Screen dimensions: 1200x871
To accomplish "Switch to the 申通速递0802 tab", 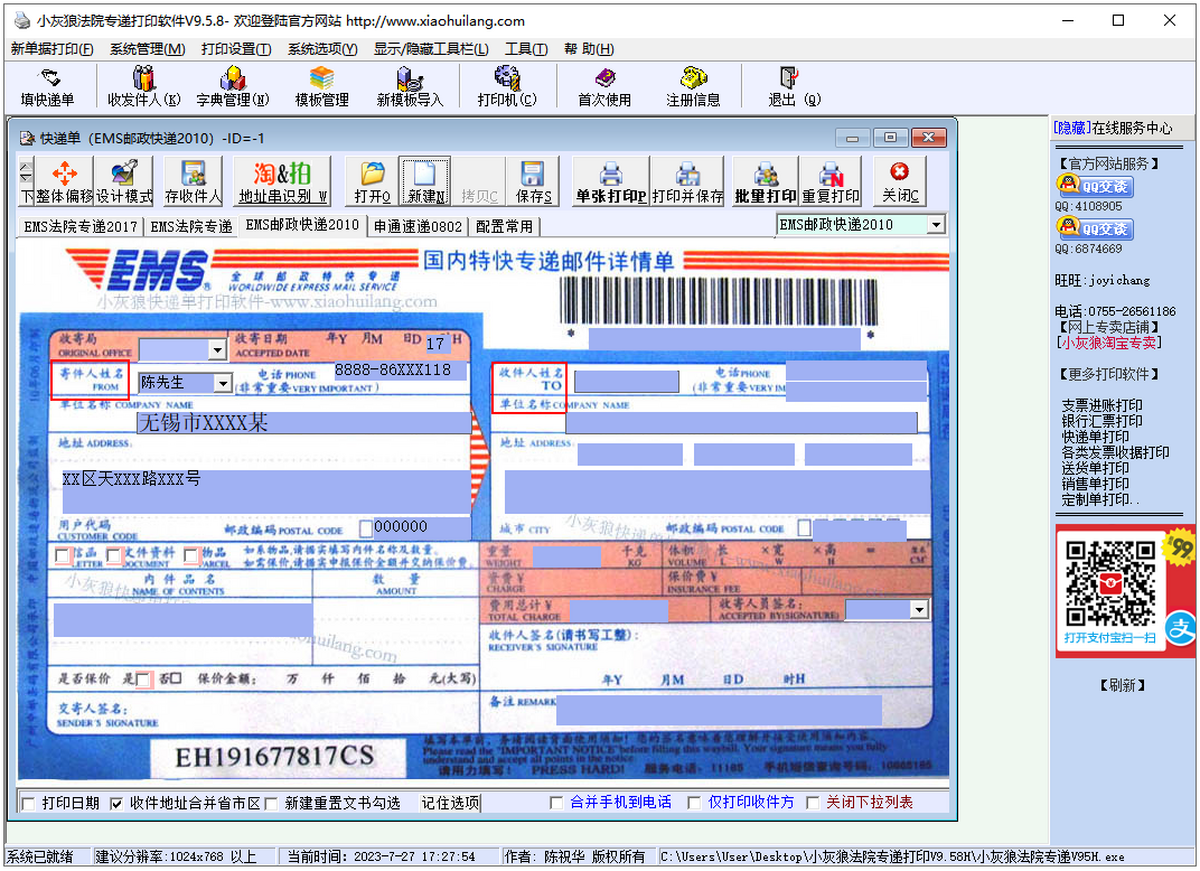I will pos(418,227).
